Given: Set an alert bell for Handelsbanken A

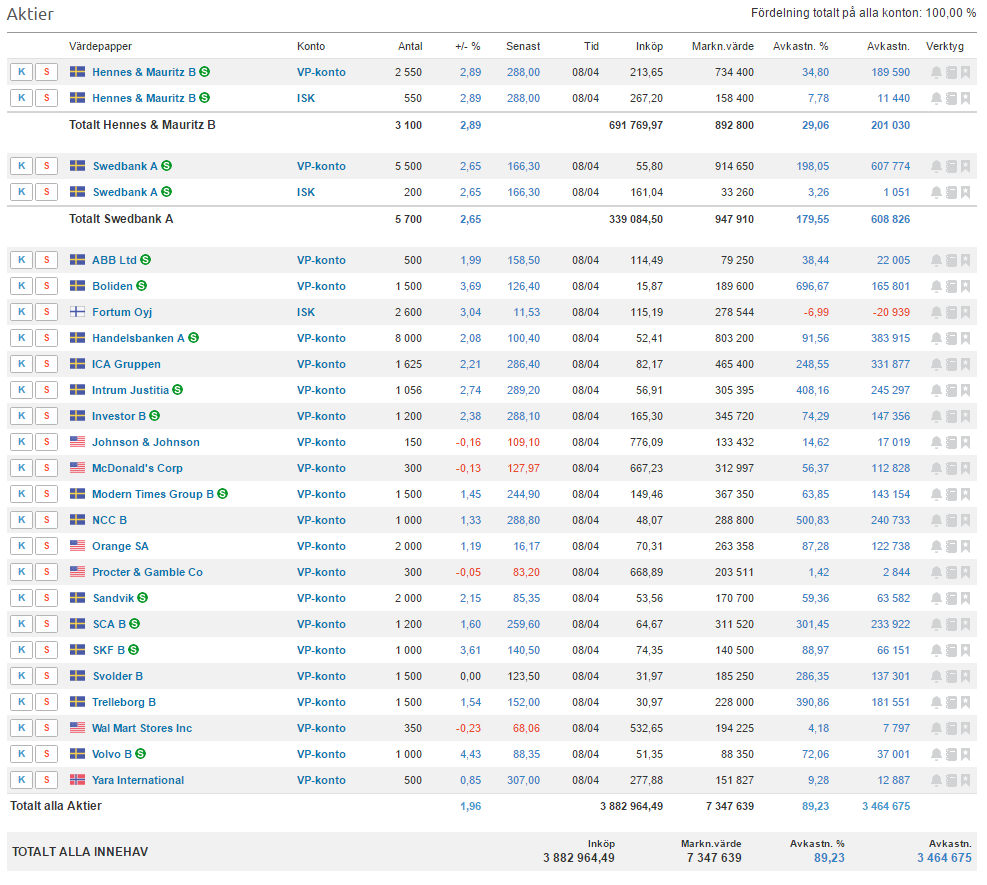Looking at the screenshot, I should click(936, 338).
